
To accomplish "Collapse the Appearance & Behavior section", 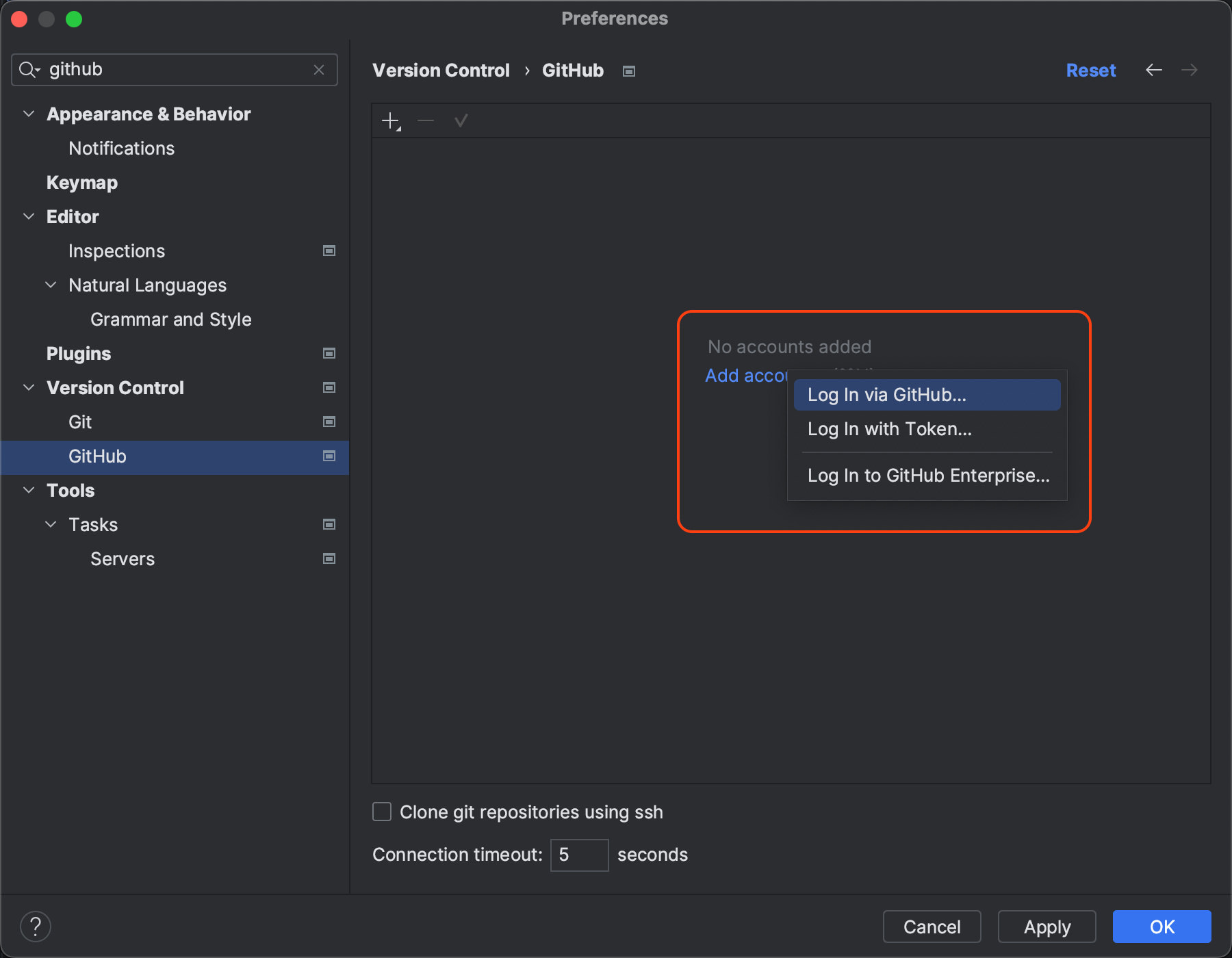I will 29,114.
